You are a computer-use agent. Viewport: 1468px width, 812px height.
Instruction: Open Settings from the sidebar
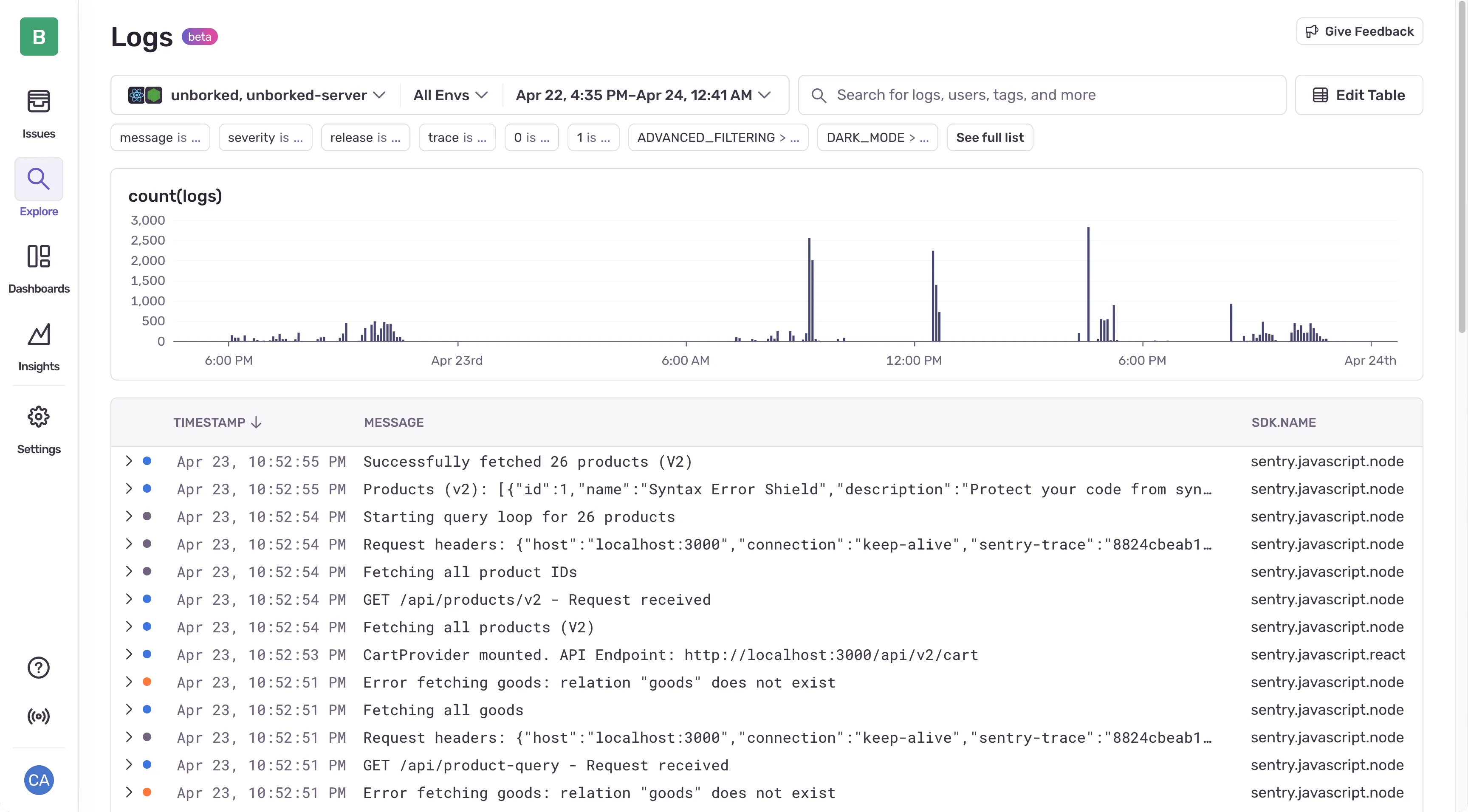coord(38,417)
